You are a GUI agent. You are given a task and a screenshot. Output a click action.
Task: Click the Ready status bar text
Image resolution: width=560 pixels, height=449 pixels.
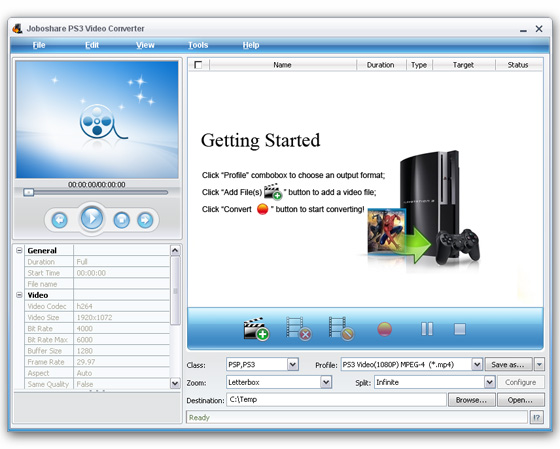click(x=199, y=418)
